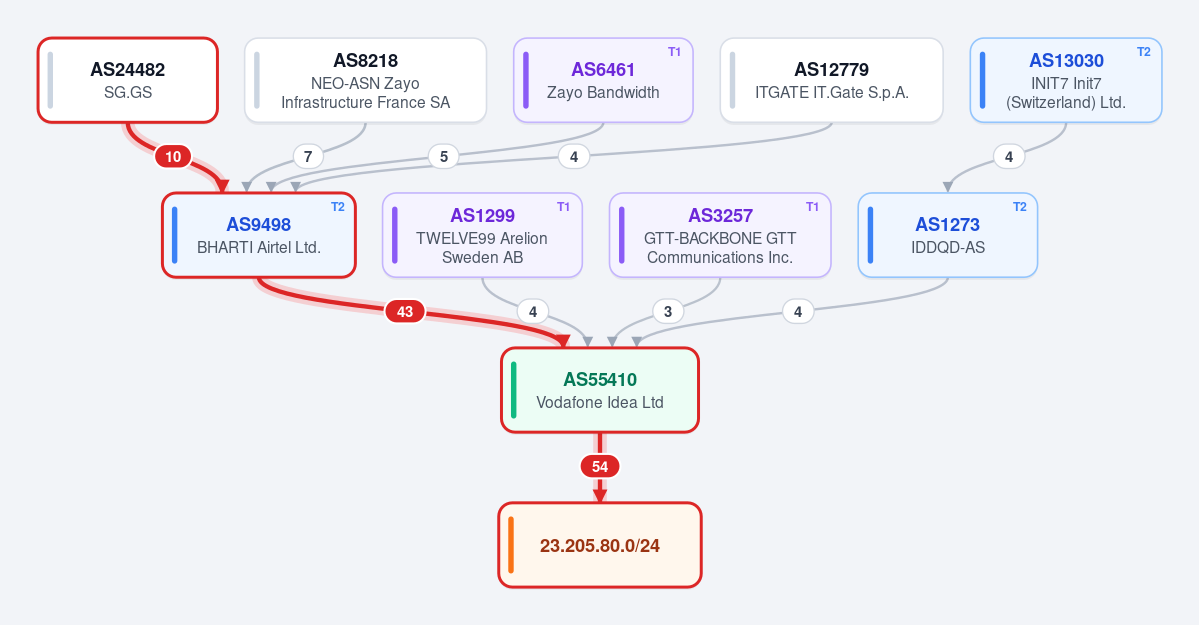The height and width of the screenshot is (625, 1199).
Task: Click the red edge badge labeled 43
Action: (405, 311)
